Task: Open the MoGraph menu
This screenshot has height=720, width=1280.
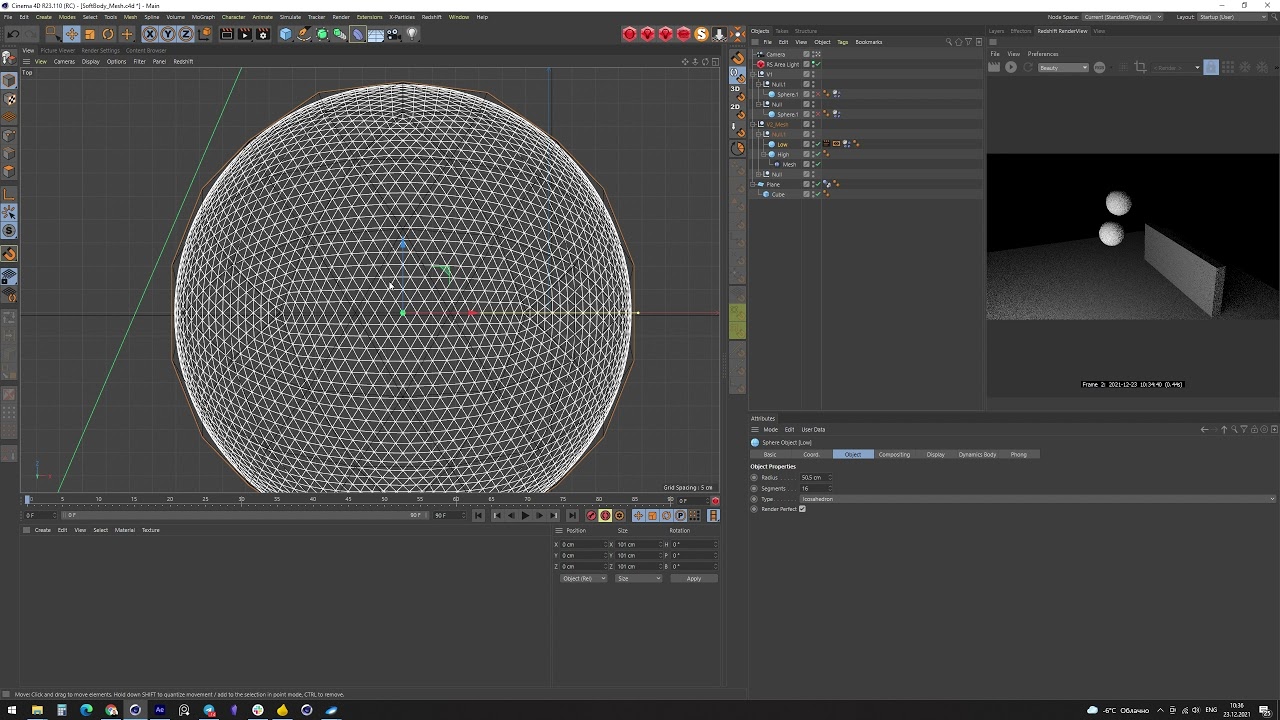Action: tap(203, 17)
